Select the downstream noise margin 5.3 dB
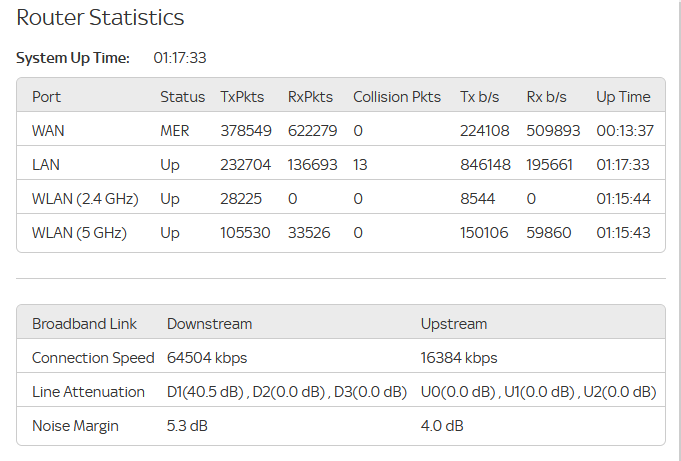This screenshot has width=681, height=461. 187,425
